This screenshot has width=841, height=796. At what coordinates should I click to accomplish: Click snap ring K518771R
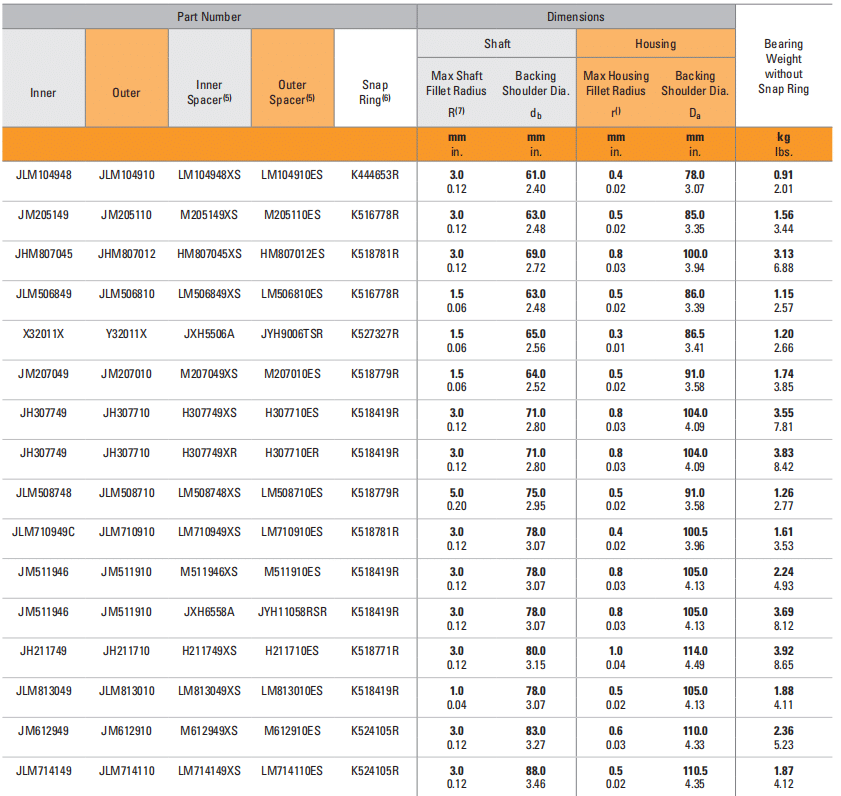[x=375, y=651]
